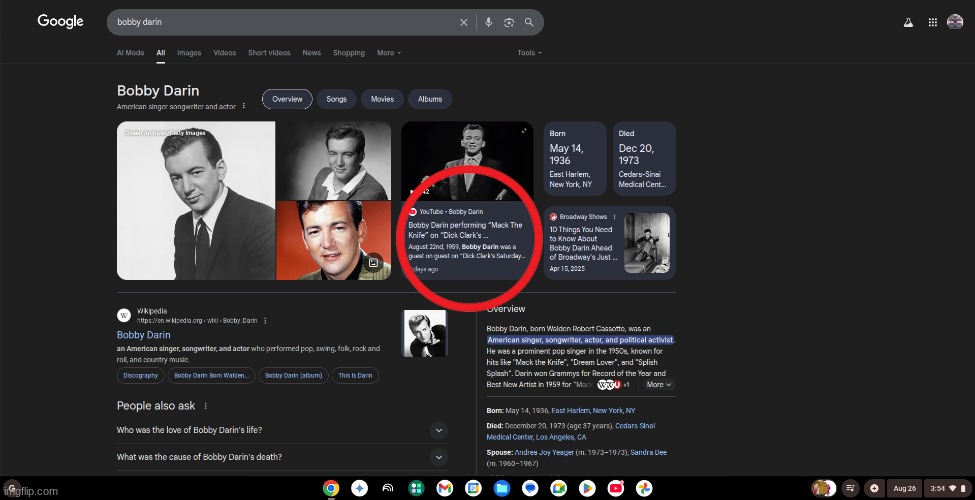Switch to AI Mode tab
Screen dimensions: 975x500
tap(131, 53)
